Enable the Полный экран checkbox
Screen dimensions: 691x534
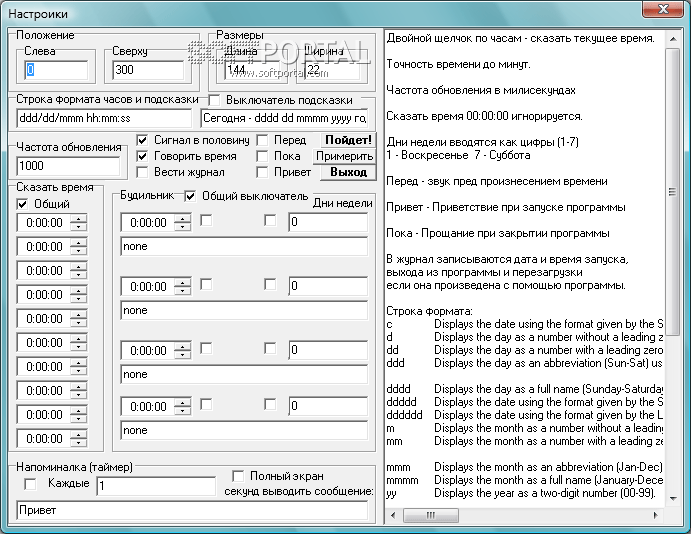[238, 476]
